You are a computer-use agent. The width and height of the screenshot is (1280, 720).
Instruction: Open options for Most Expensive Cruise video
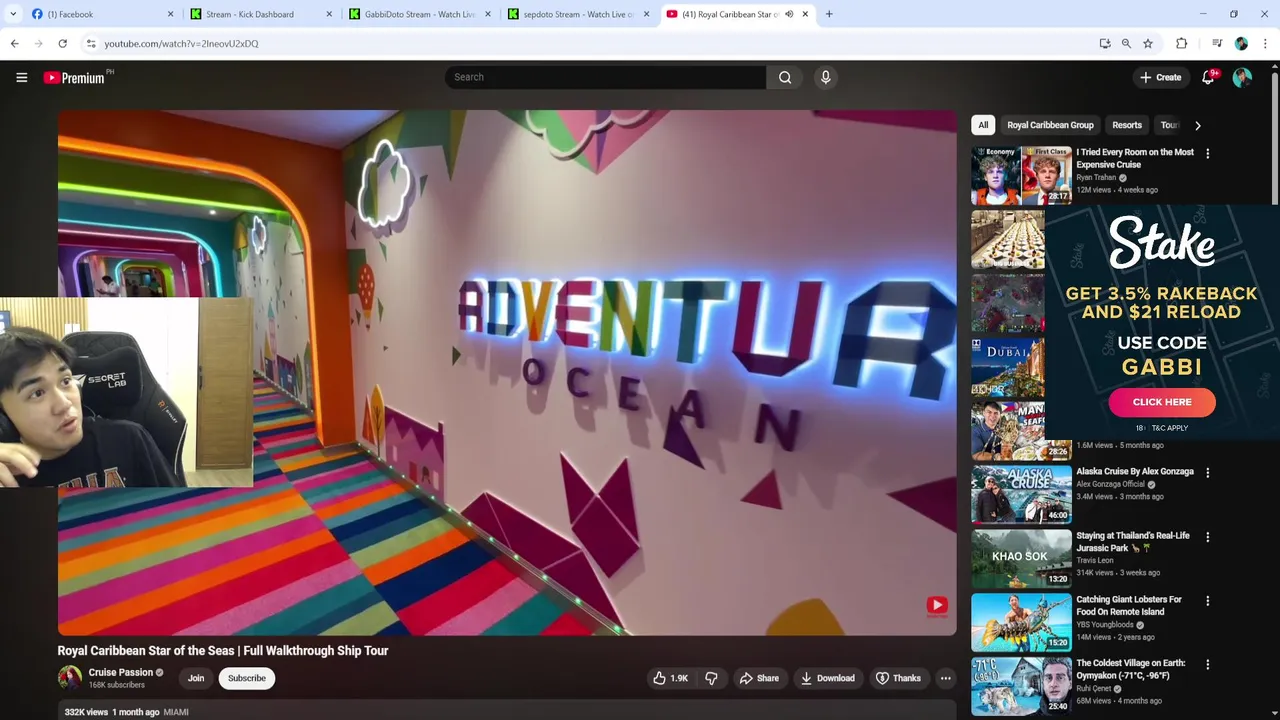[x=1207, y=154]
